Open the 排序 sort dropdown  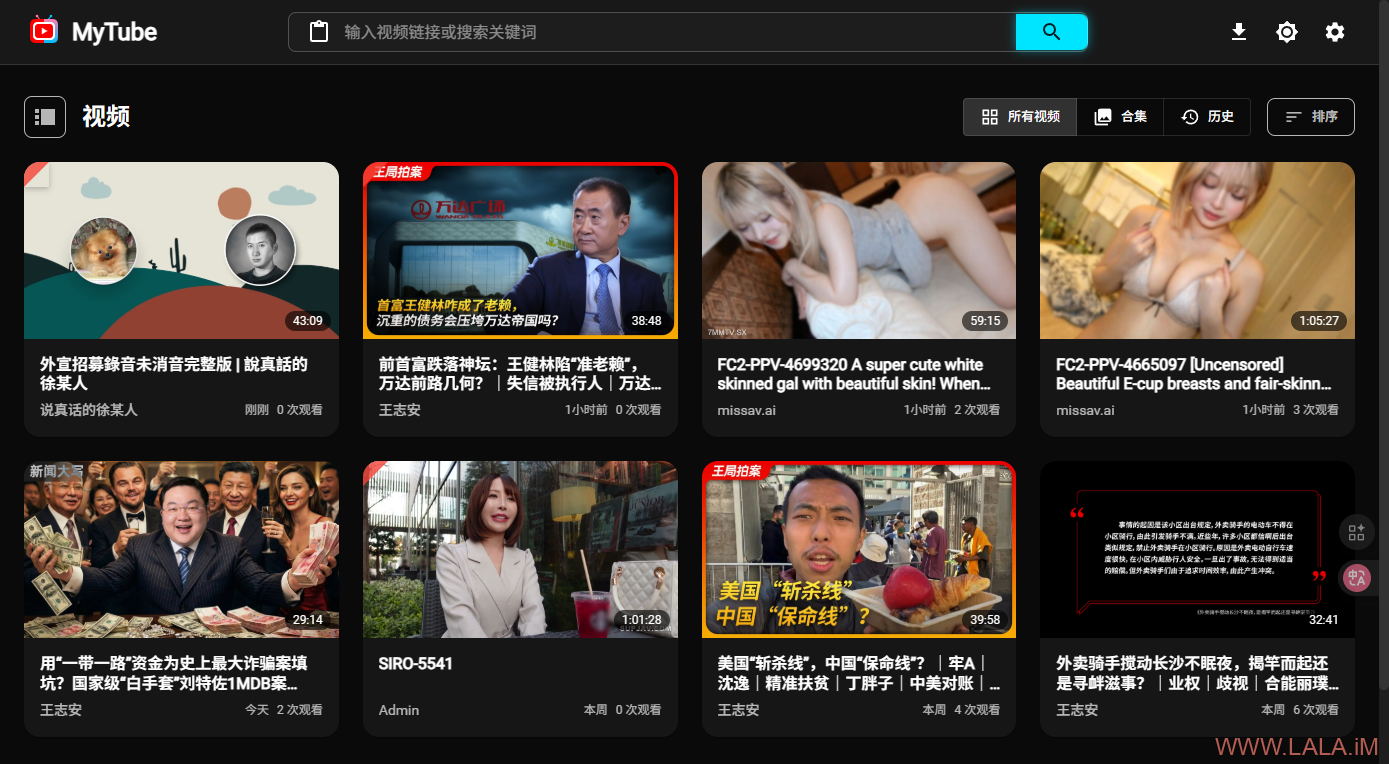coord(1310,117)
